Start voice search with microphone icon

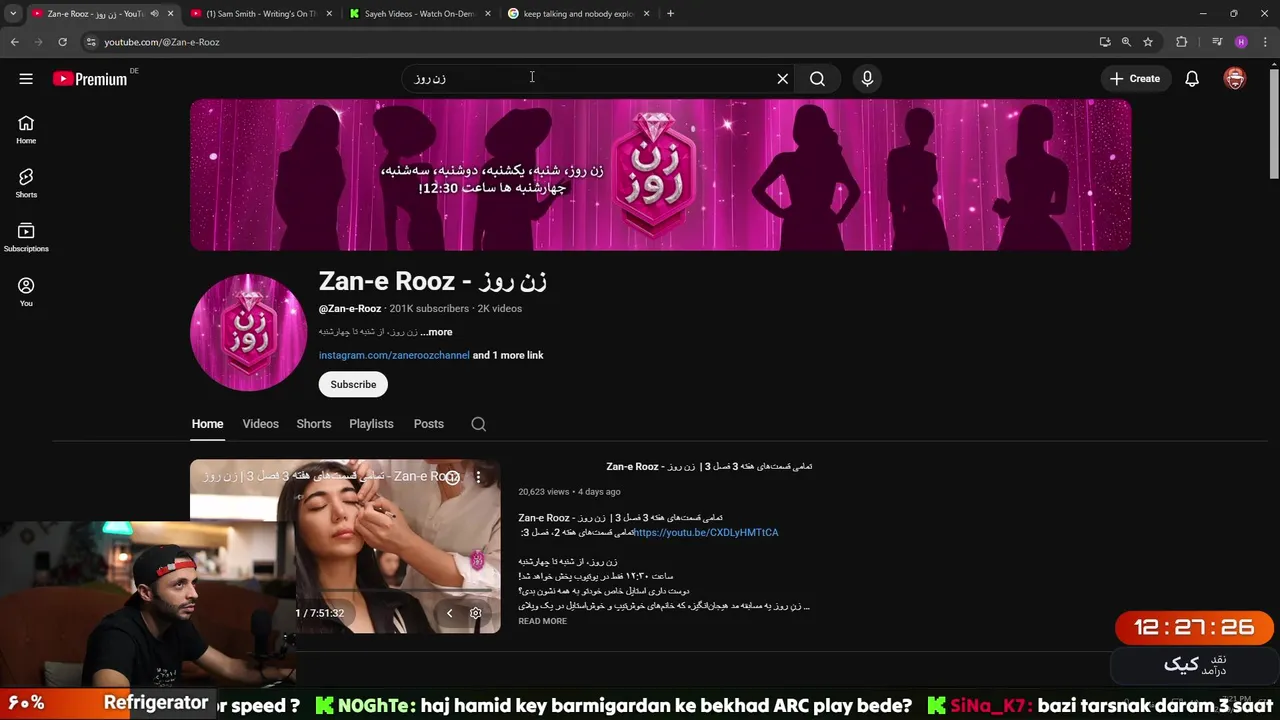867,79
